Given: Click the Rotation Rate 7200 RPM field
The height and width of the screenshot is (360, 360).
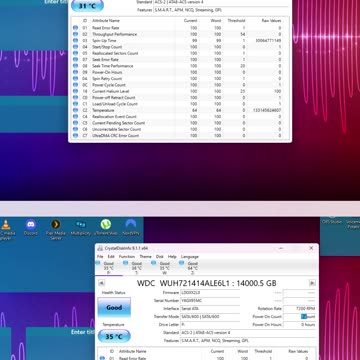Looking at the screenshot, I should 299,309.
